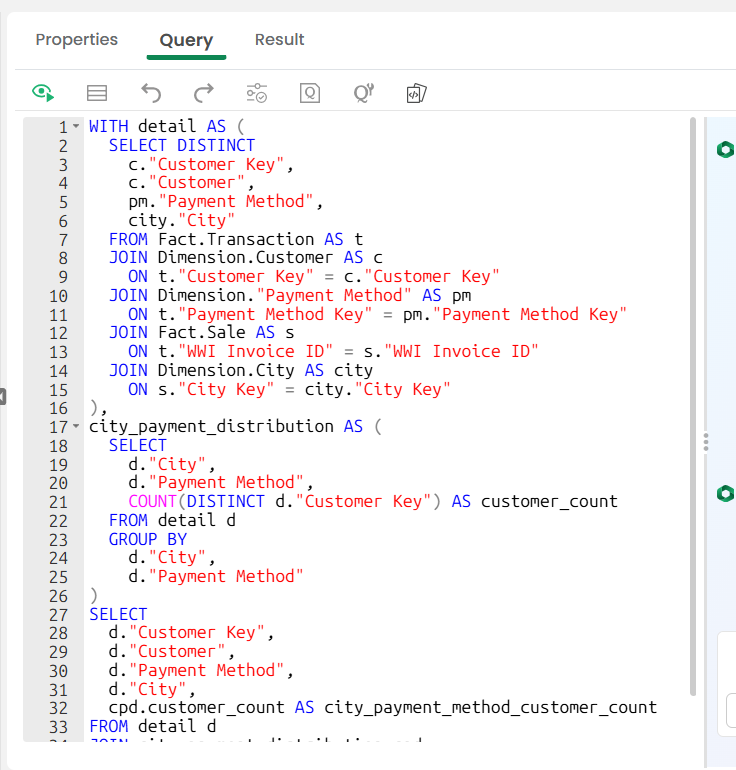Click 'COUNT' function on line 21

point(152,501)
